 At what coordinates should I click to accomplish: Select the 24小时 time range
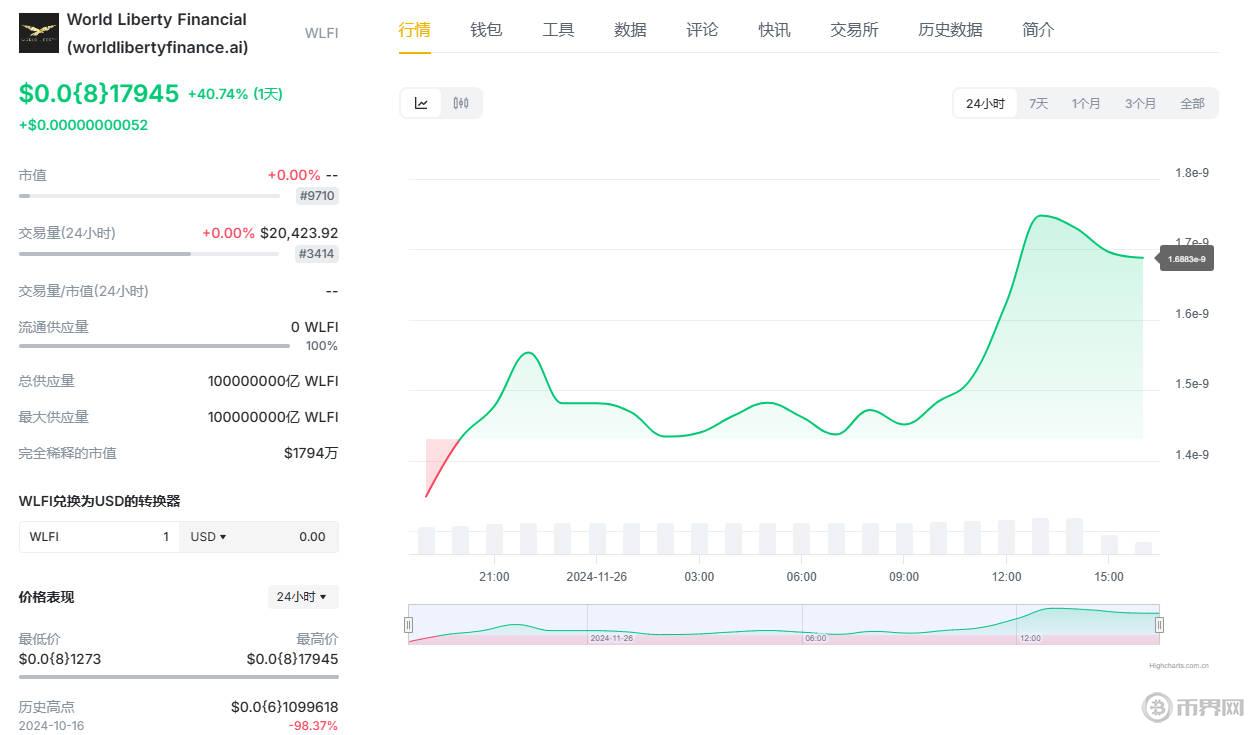pos(985,103)
